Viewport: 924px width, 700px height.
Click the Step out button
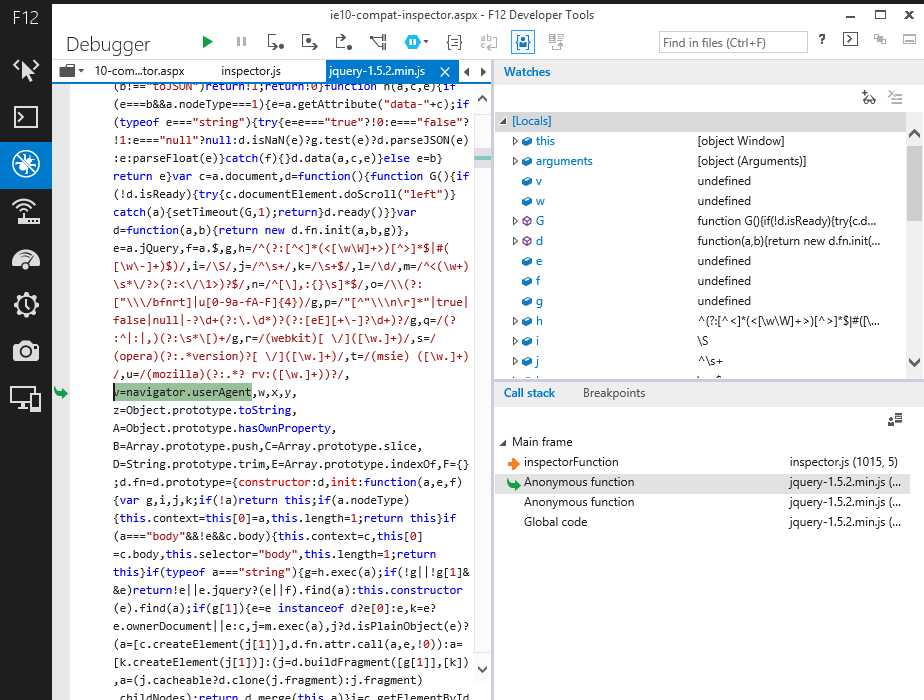click(344, 42)
